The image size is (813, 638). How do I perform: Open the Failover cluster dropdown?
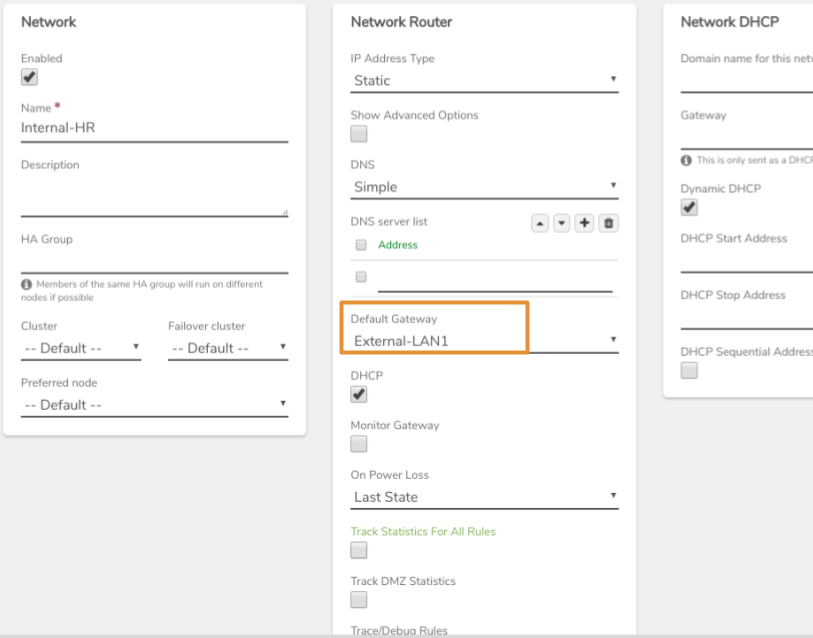(228, 349)
